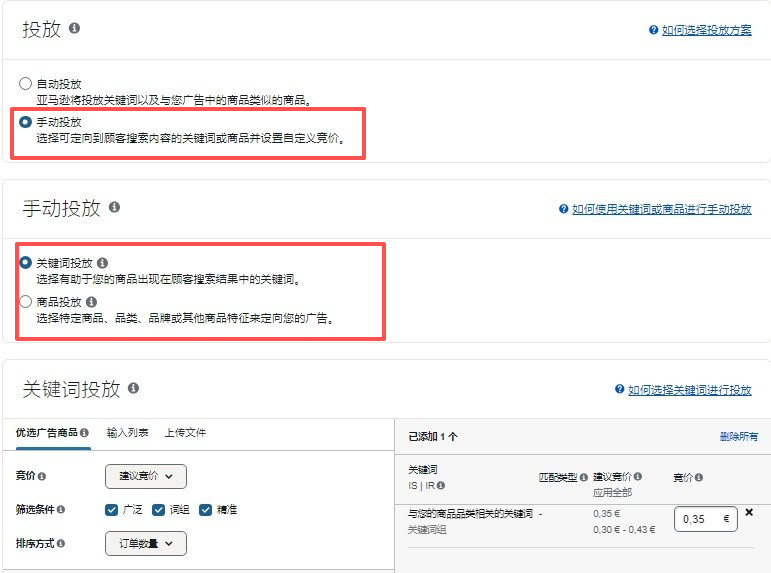The height and width of the screenshot is (573, 771).
Task: Select 商品投放 radio button
Action: click(26, 302)
